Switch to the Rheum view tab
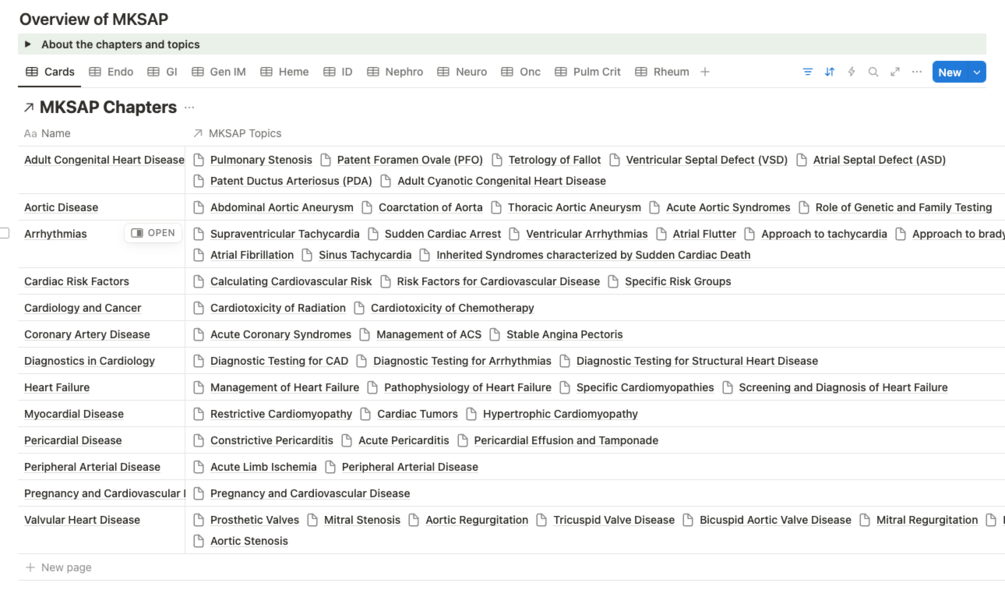The width and height of the screenshot is (1005, 597). [x=662, y=72]
